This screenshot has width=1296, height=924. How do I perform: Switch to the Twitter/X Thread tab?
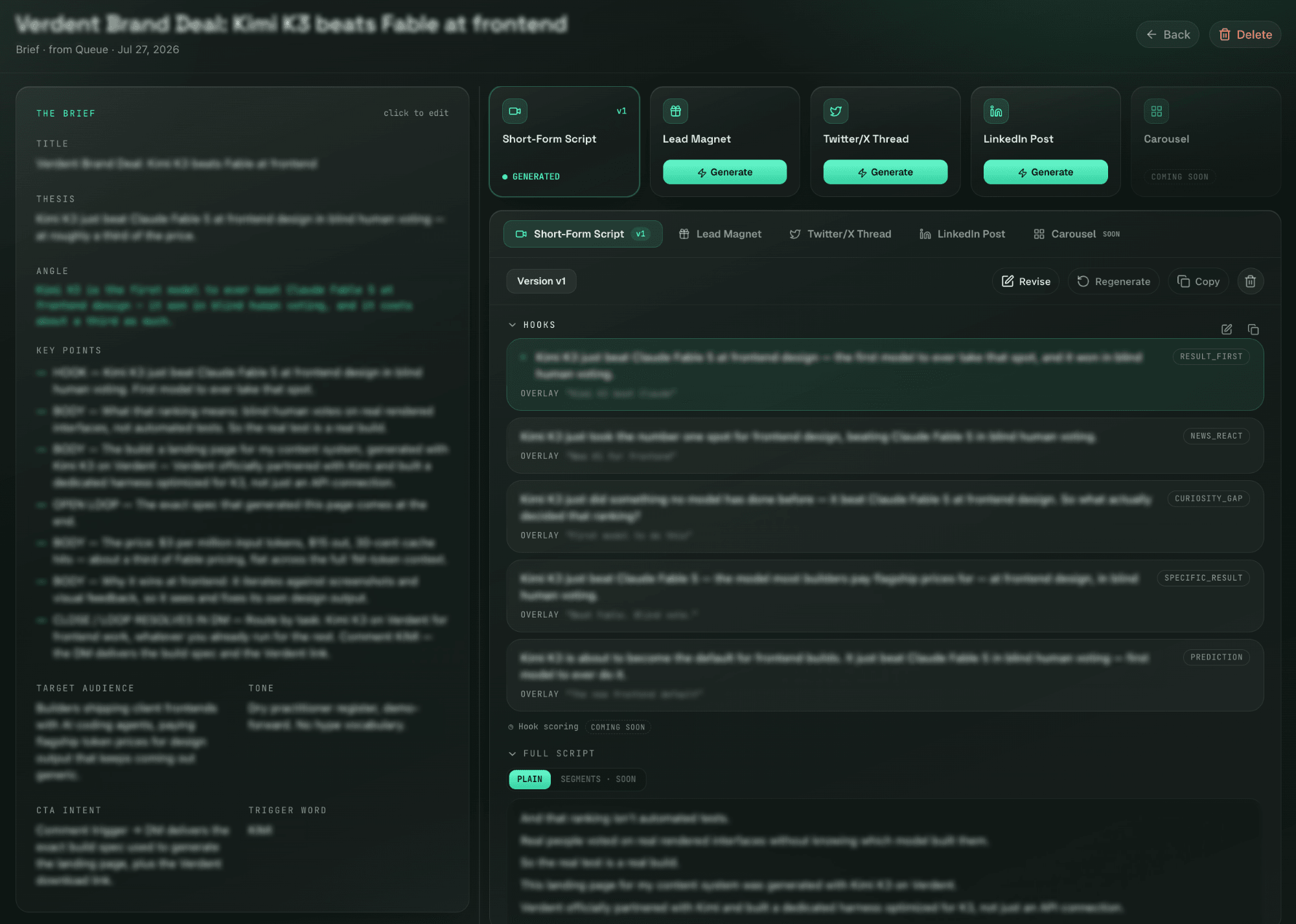(x=840, y=234)
